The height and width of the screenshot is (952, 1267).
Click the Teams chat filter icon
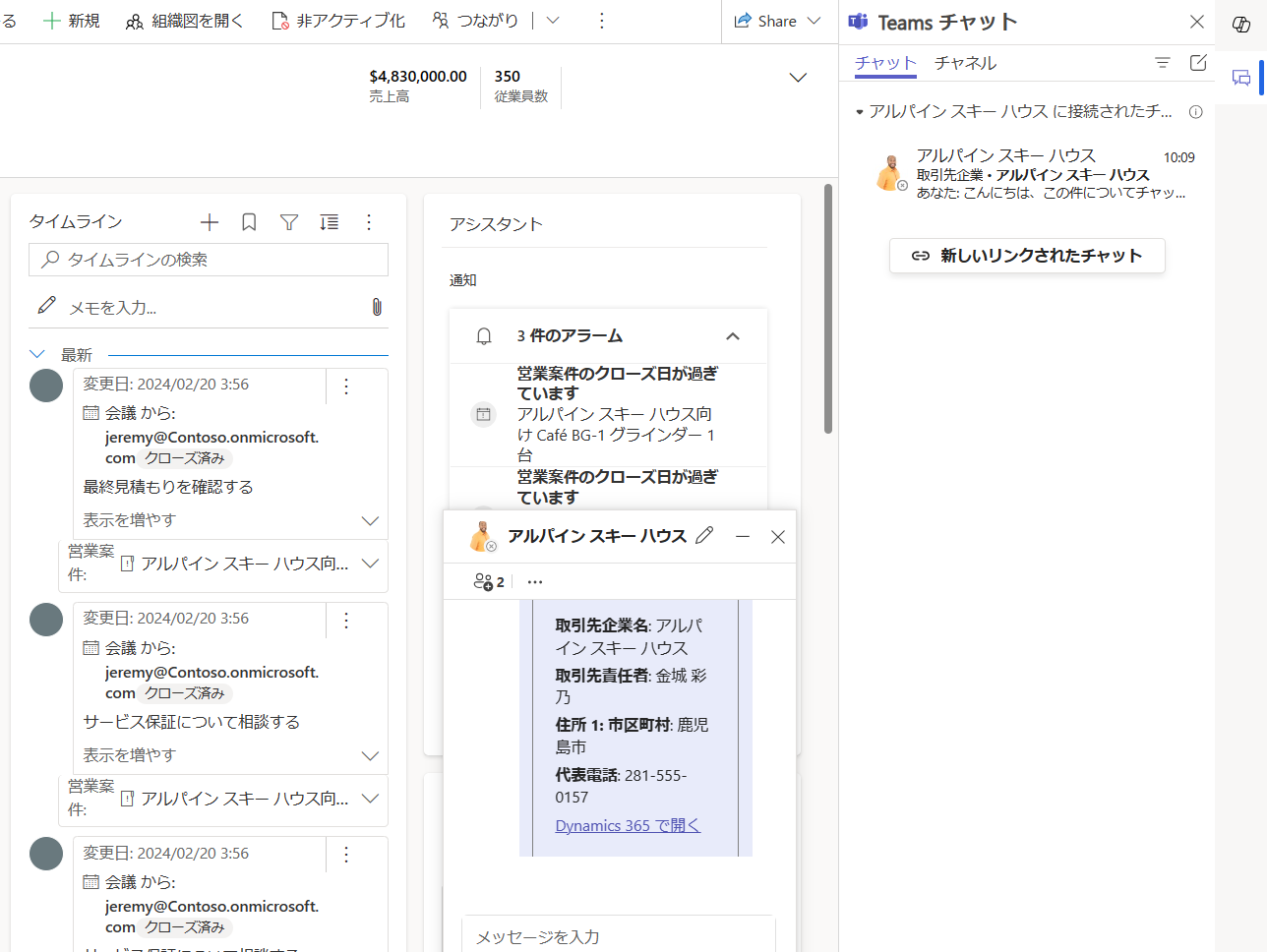pyautogui.click(x=1163, y=63)
